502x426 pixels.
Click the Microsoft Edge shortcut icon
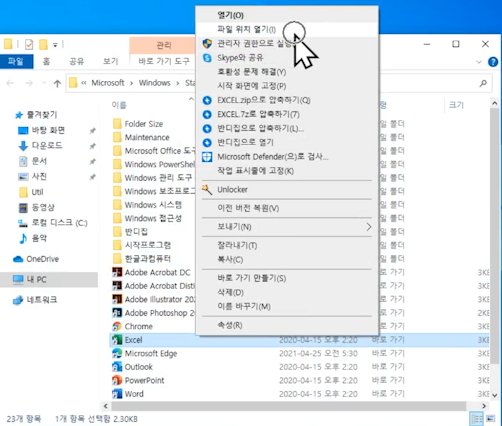tap(117, 353)
